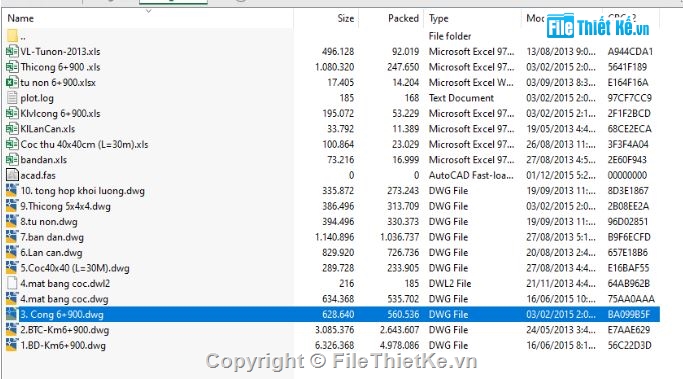The height and width of the screenshot is (379, 683).
Task: Click the parent folder icon
Action: click(x=12, y=35)
